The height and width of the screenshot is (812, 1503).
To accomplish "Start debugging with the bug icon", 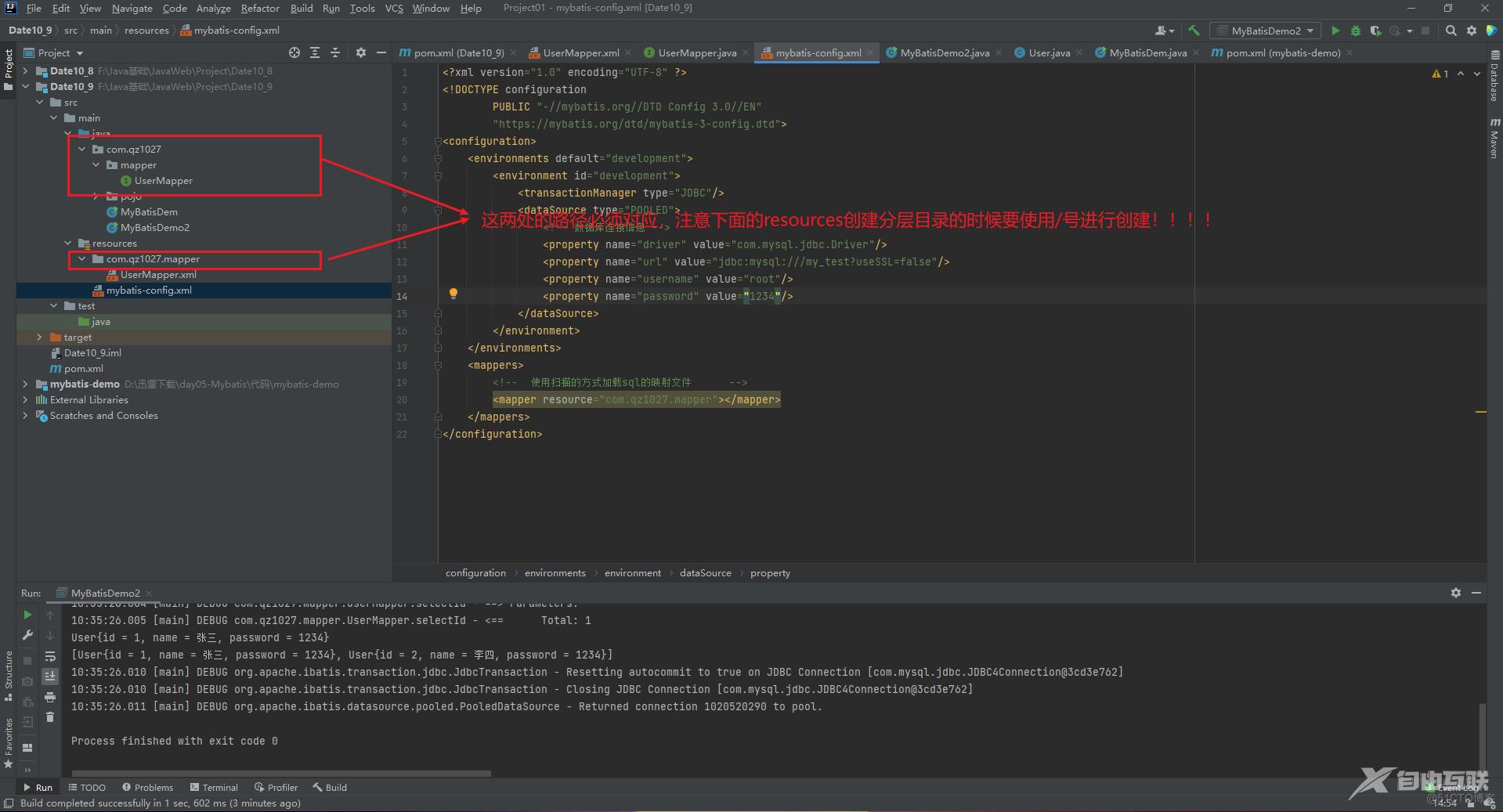I will click(1356, 31).
